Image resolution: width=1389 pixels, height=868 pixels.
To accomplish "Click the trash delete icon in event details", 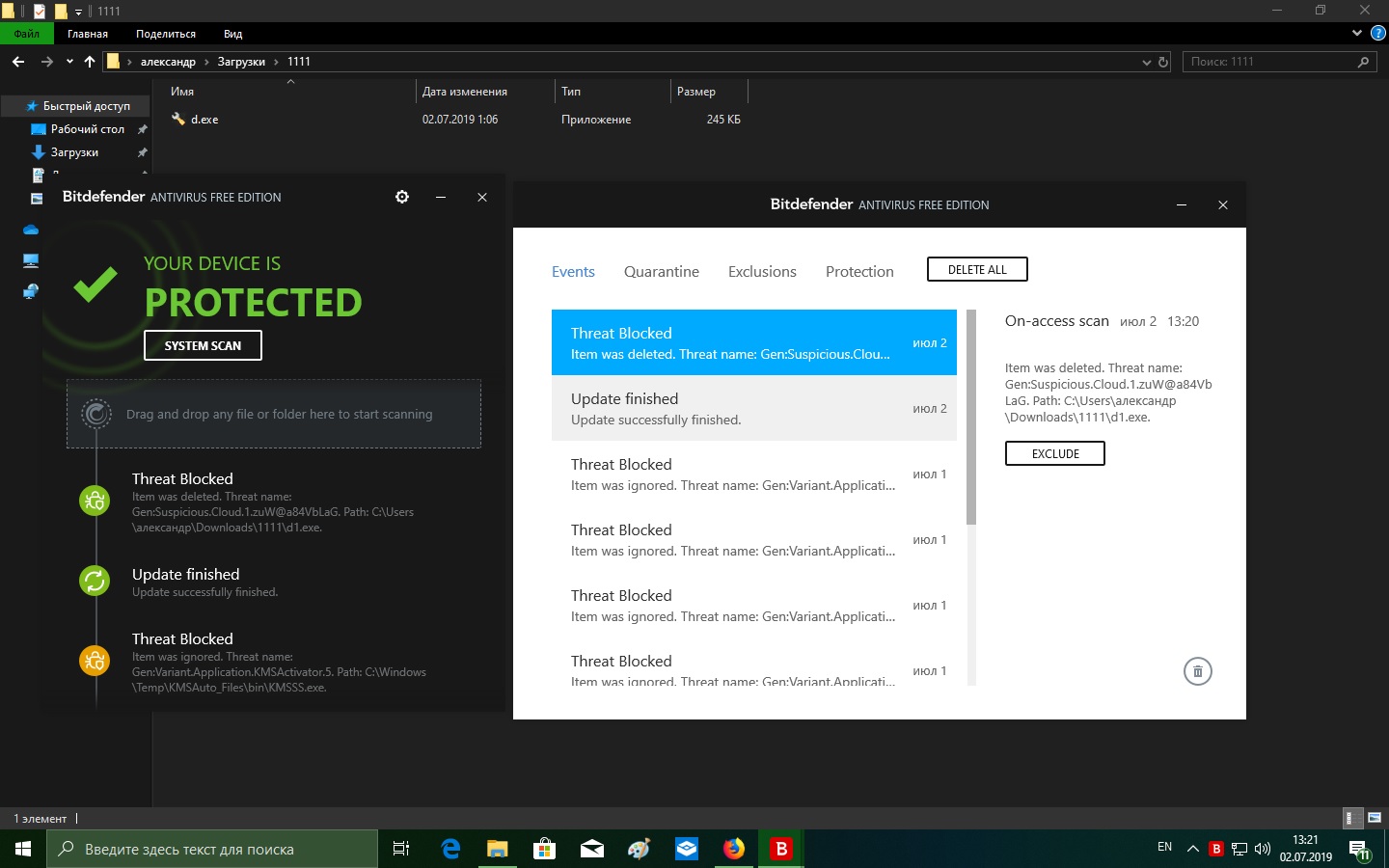I will [x=1197, y=671].
